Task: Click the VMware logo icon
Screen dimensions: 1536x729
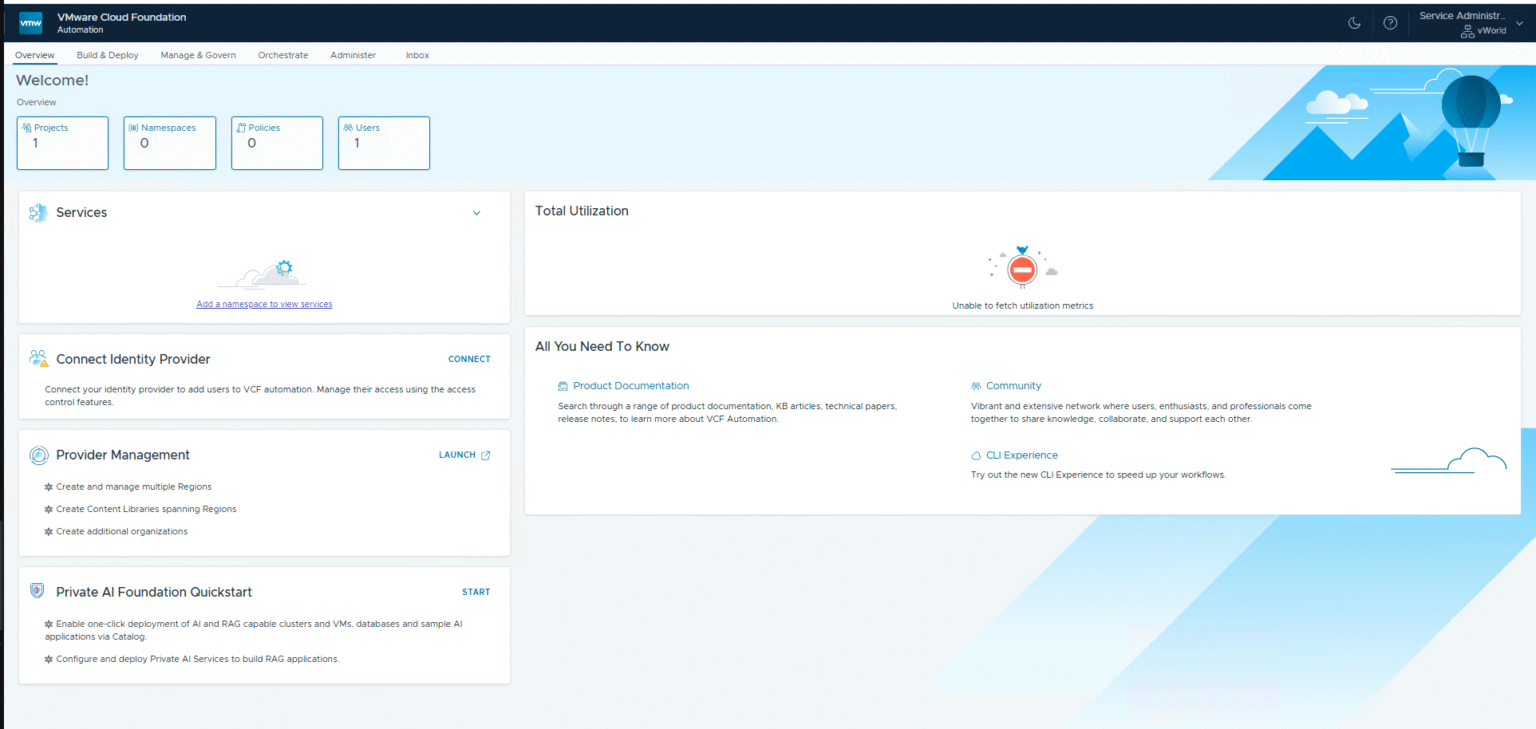Action: tap(31, 23)
